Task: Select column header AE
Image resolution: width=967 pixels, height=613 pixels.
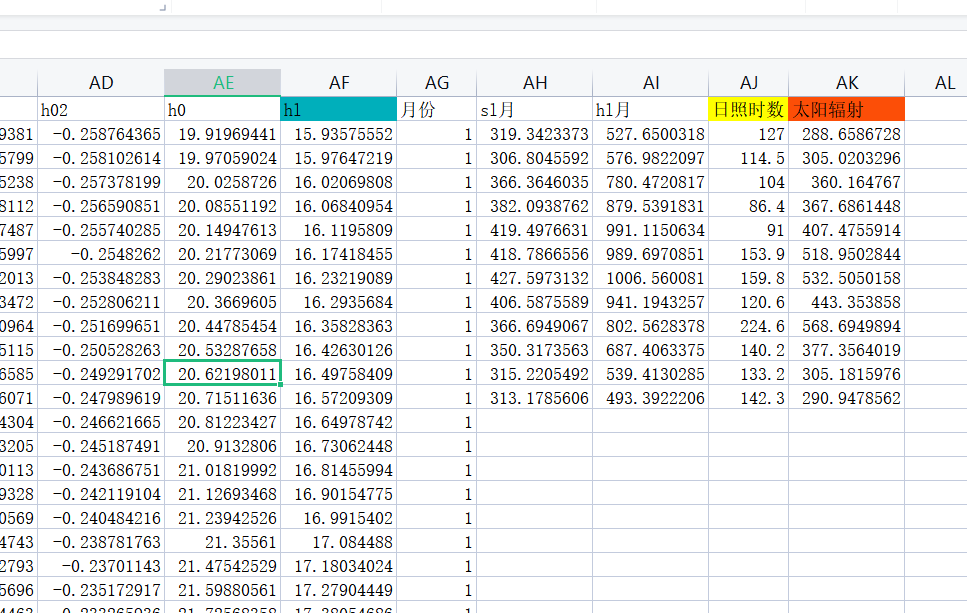Action: pyautogui.click(x=223, y=83)
